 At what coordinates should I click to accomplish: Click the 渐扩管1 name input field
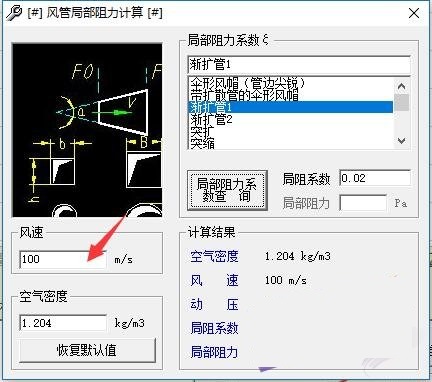pyautogui.click(x=299, y=64)
